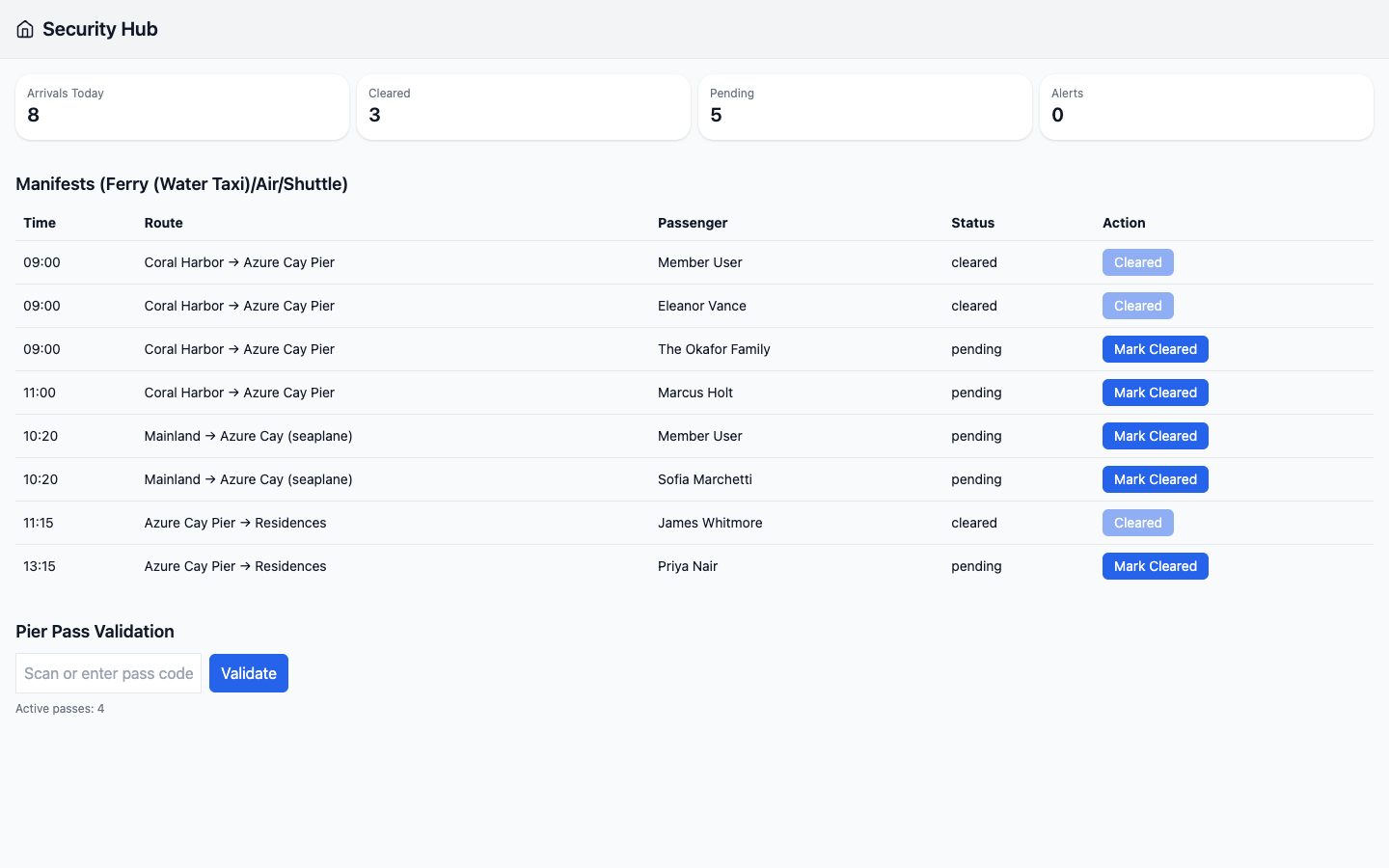Click the Action column header
Viewport: 1389px width, 868px height.
1124,223
